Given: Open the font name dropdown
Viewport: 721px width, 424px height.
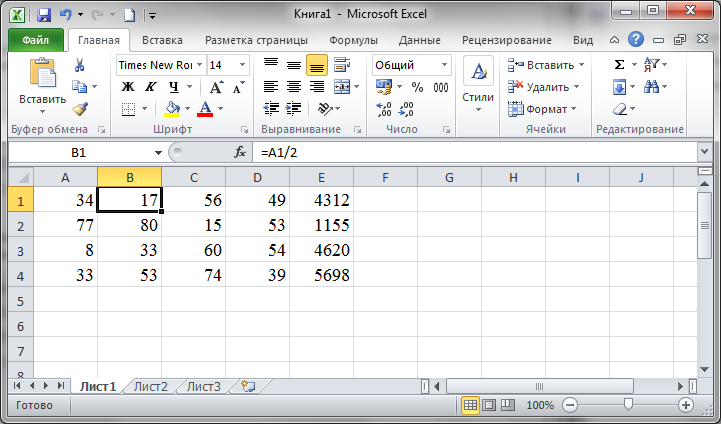Looking at the screenshot, I should pyautogui.click(x=200, y=65).
